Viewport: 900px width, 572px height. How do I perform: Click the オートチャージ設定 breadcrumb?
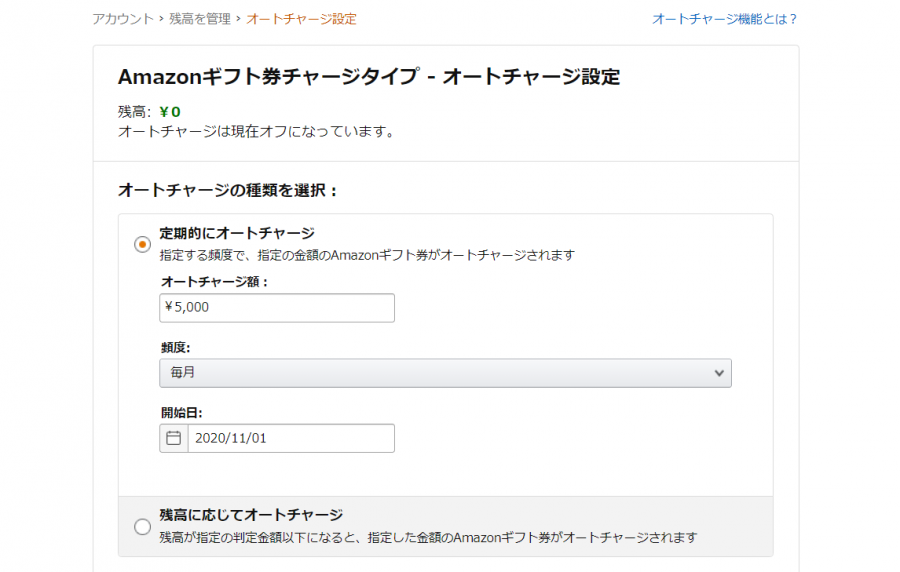click(x=301, y=19)
